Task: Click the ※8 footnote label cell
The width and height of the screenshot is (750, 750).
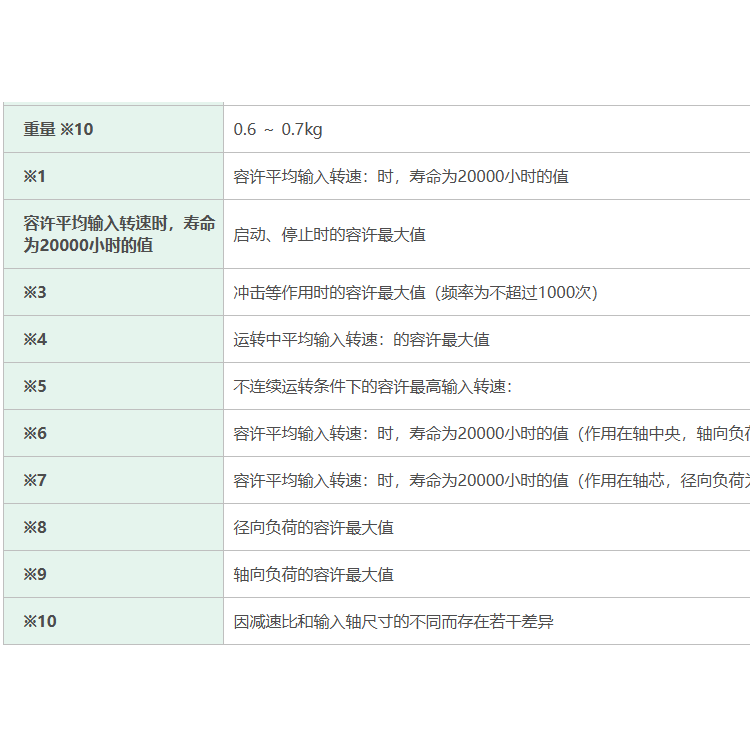Action: 35,527
